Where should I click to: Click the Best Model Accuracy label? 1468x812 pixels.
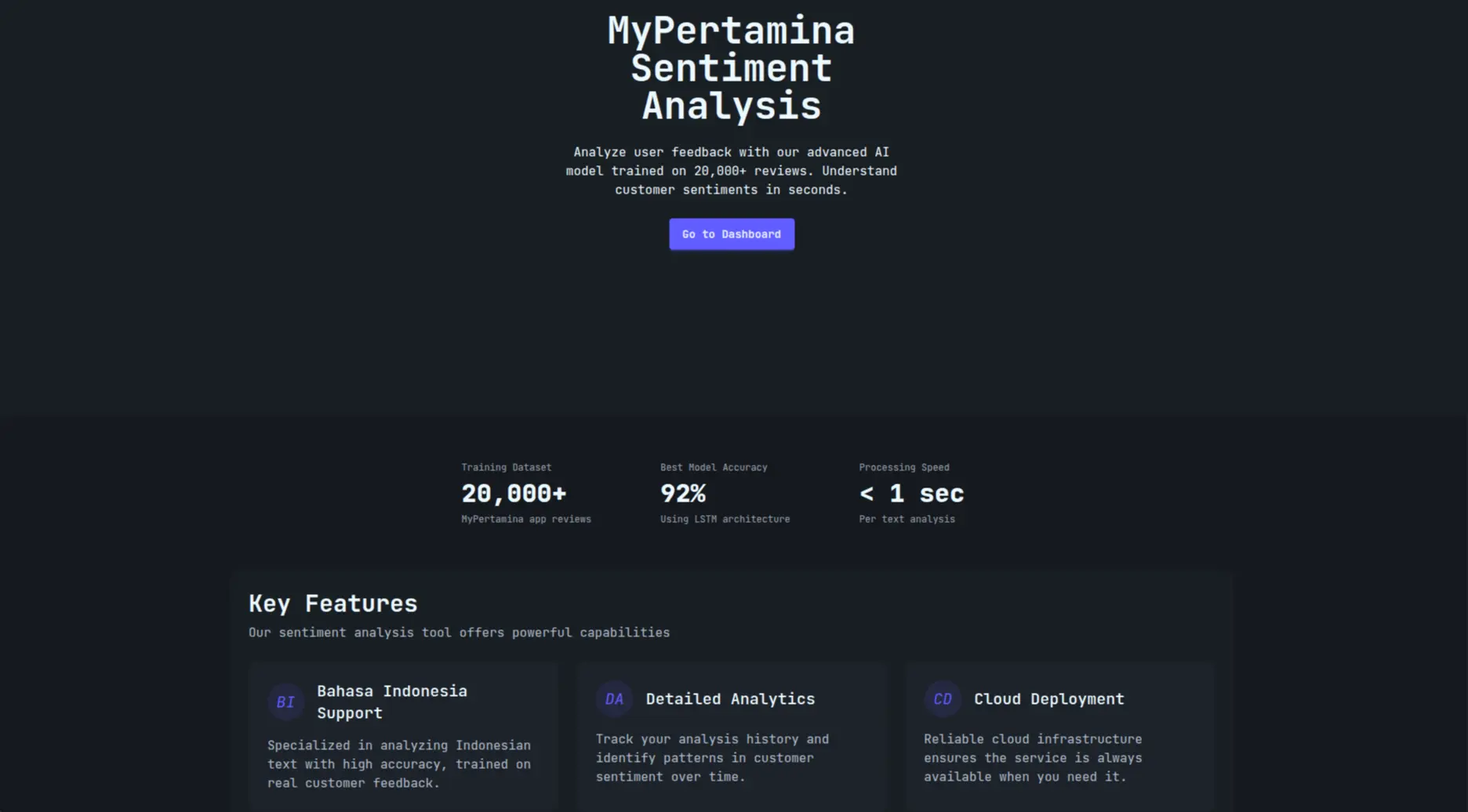tap(714, 467)
